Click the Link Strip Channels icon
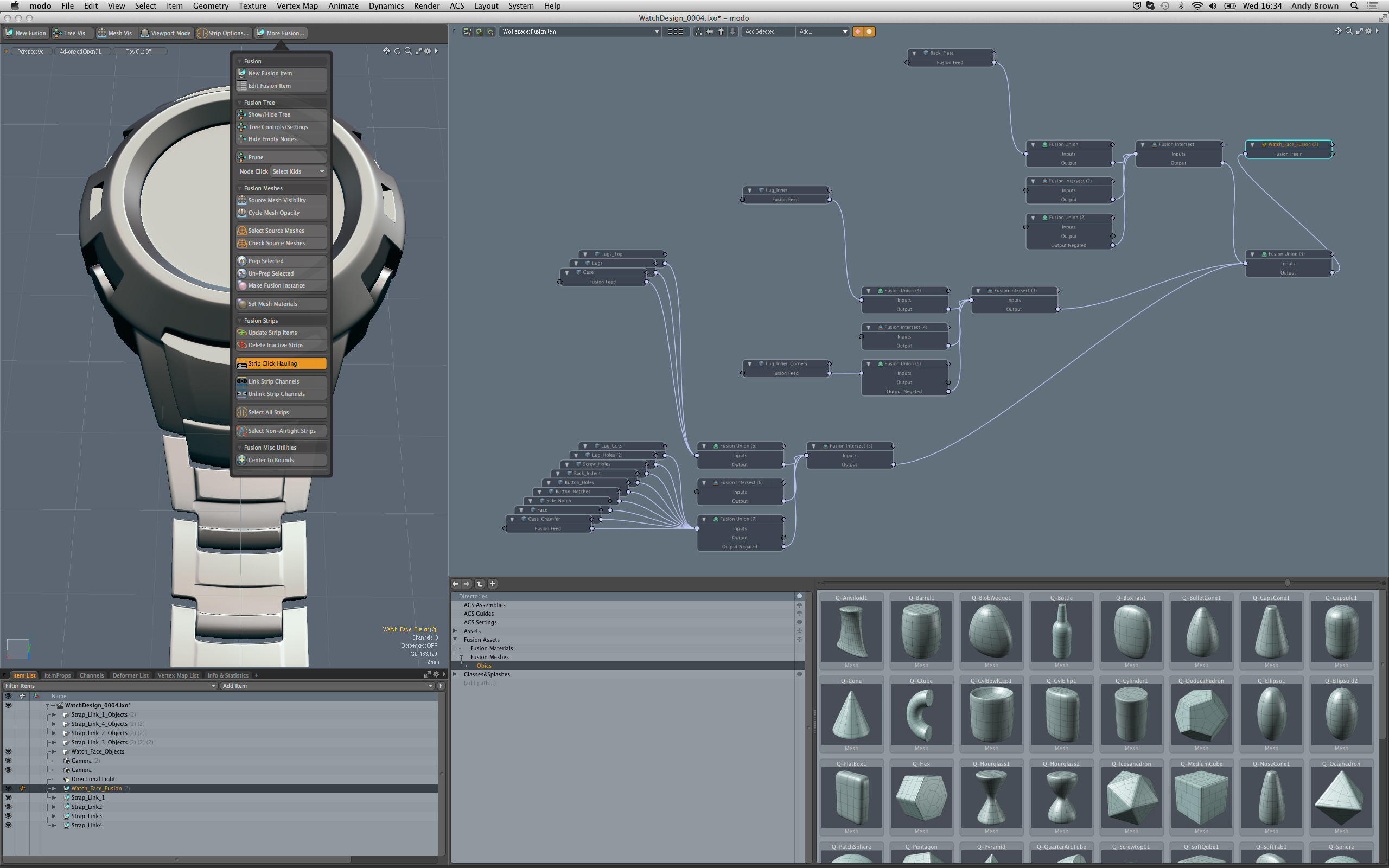The width and height of the screenshot is (1389, 868). [x=242, y=382]
